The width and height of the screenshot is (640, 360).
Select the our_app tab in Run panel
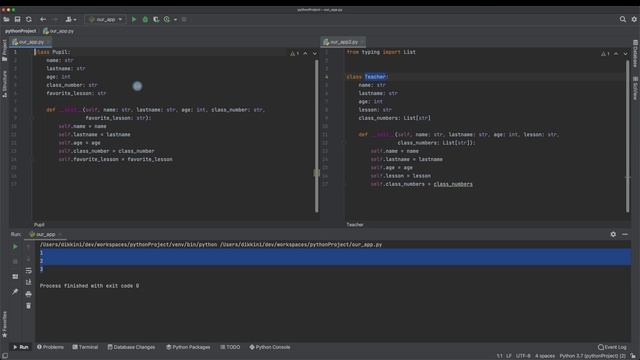click(45, 234)
